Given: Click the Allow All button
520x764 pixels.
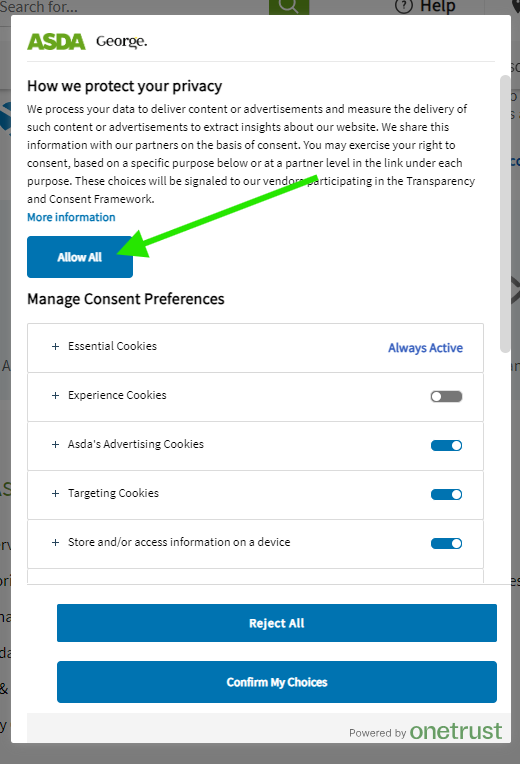Looking at the screenshot, I should [80, 257].
